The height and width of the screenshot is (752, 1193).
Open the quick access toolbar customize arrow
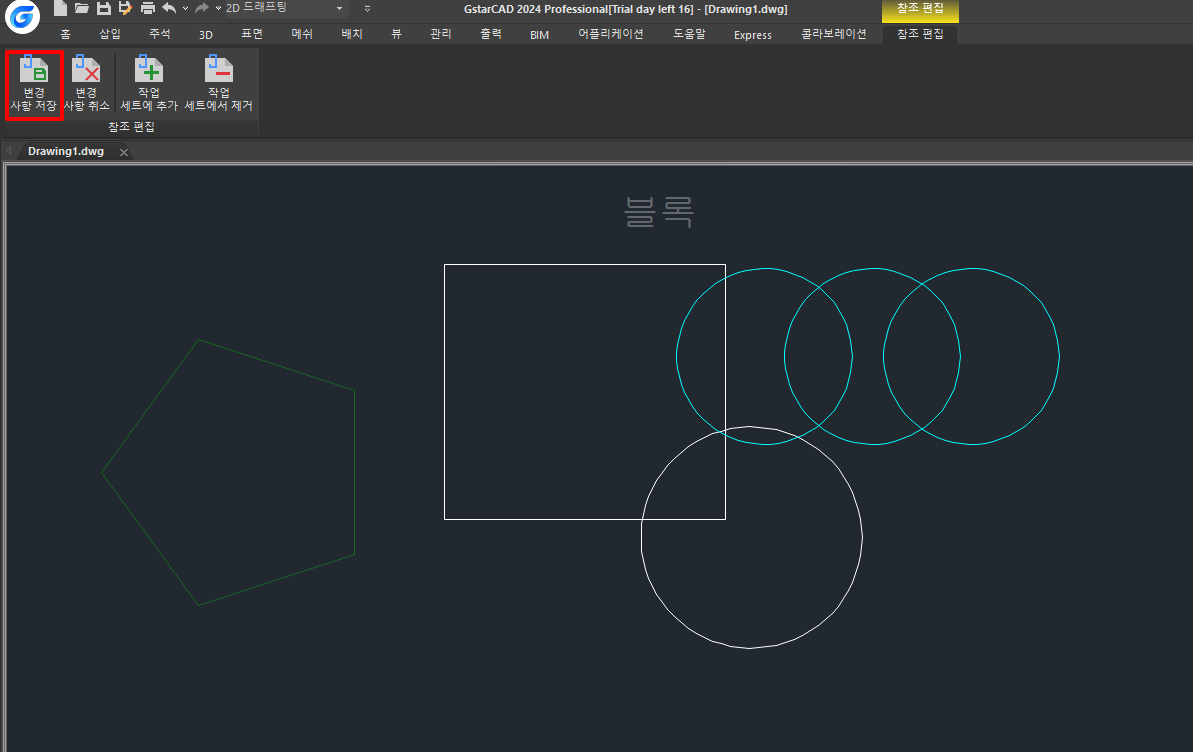pos(367,8)
